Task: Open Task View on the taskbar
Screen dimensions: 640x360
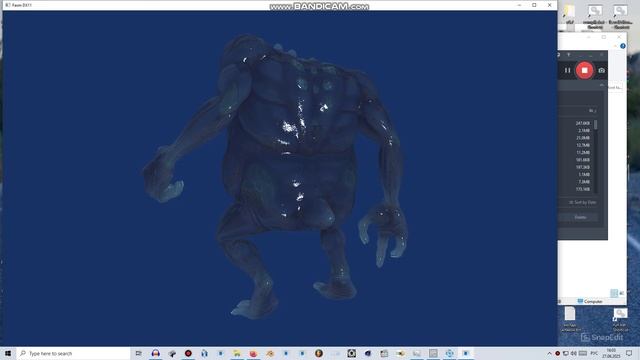Action: click(x=138, y=353)
